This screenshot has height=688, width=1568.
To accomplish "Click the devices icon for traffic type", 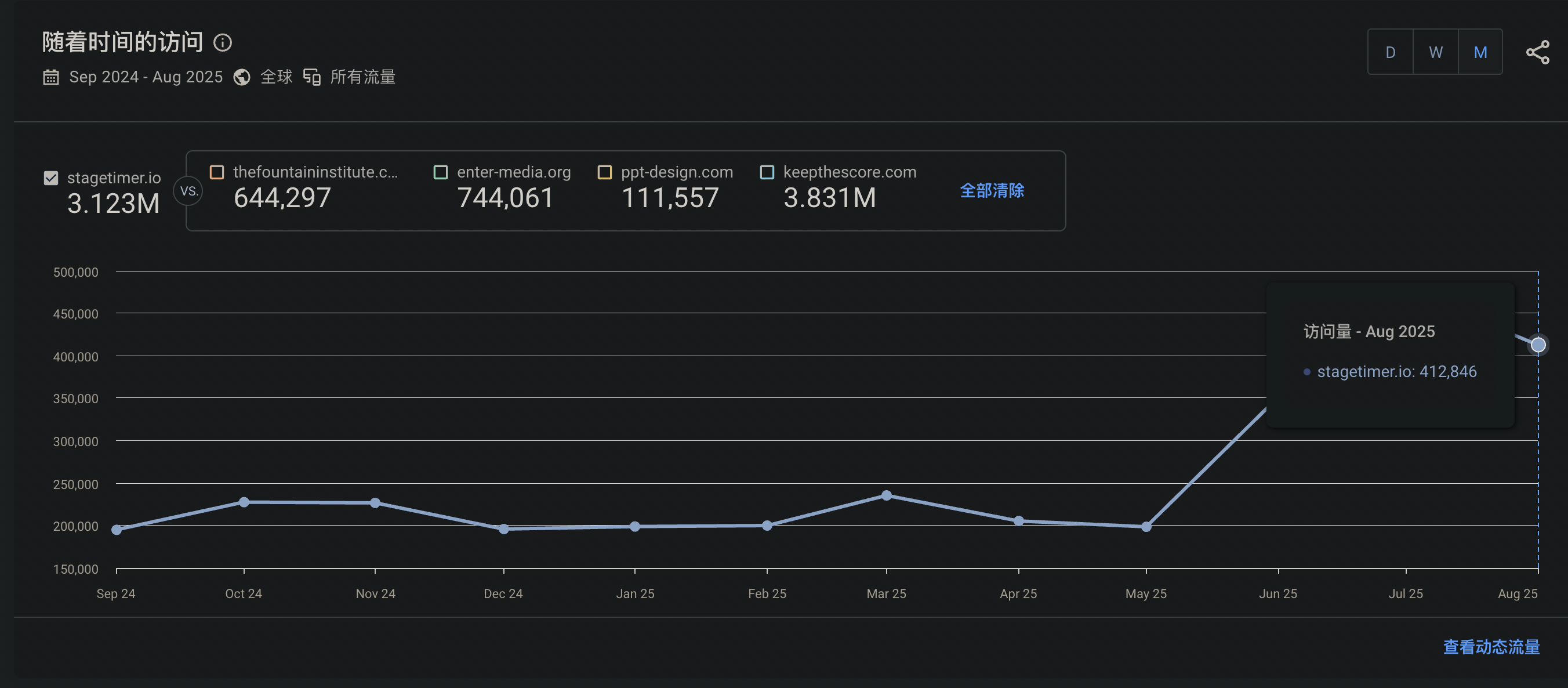I will click(x=311, y=77).
